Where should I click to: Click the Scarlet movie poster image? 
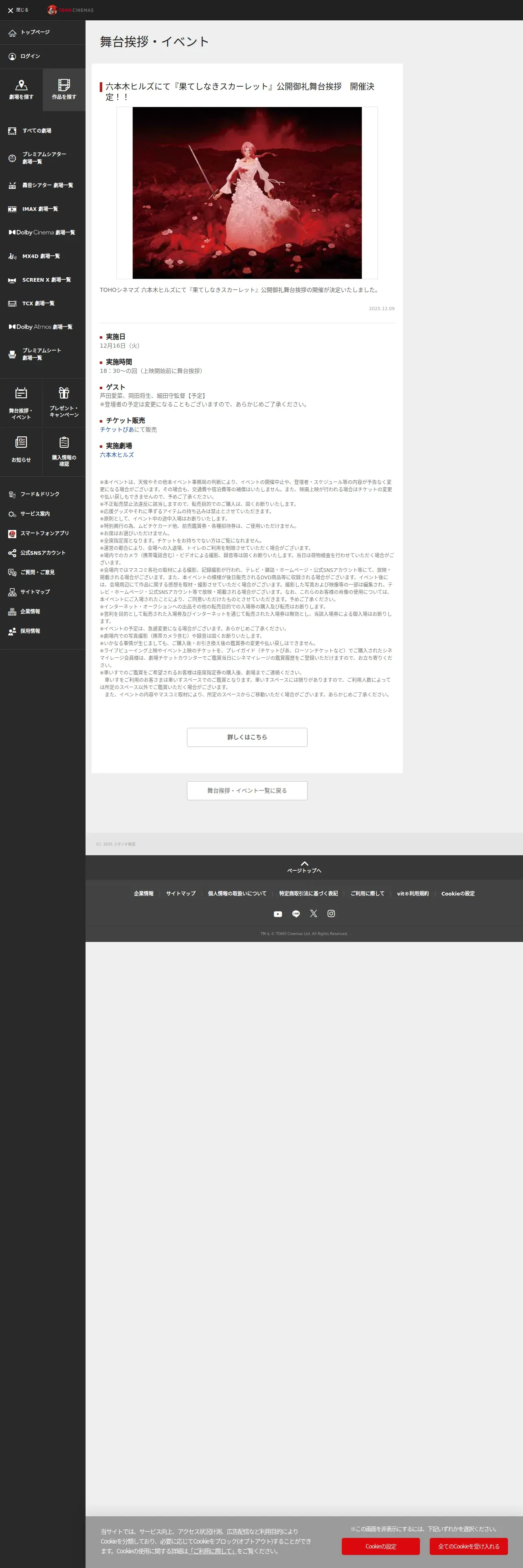(x=247, y=193)
